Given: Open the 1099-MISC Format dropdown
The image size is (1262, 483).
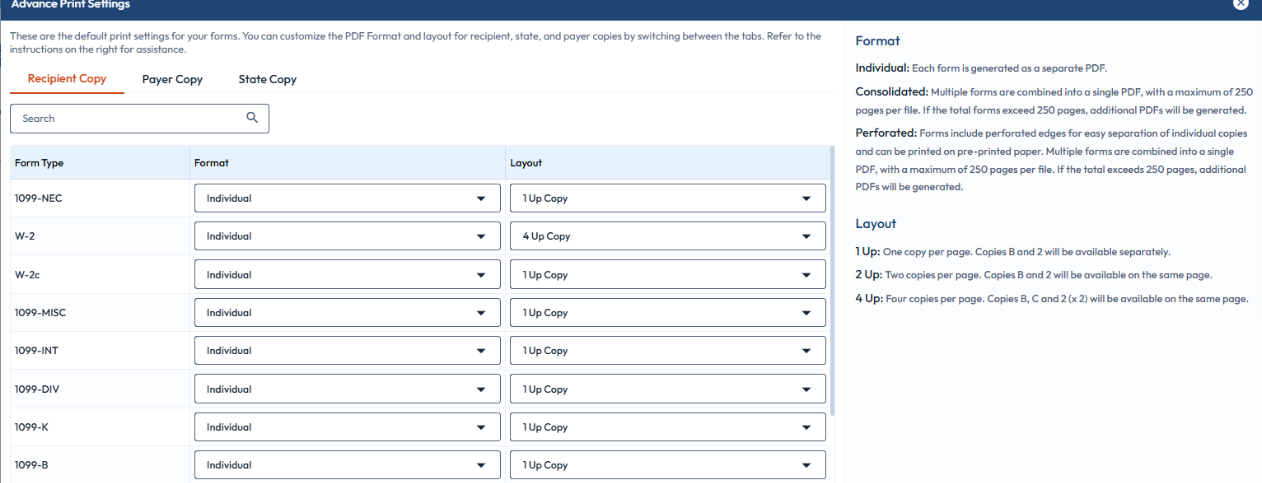Looking at the screenshot, I should coord(346,312).
